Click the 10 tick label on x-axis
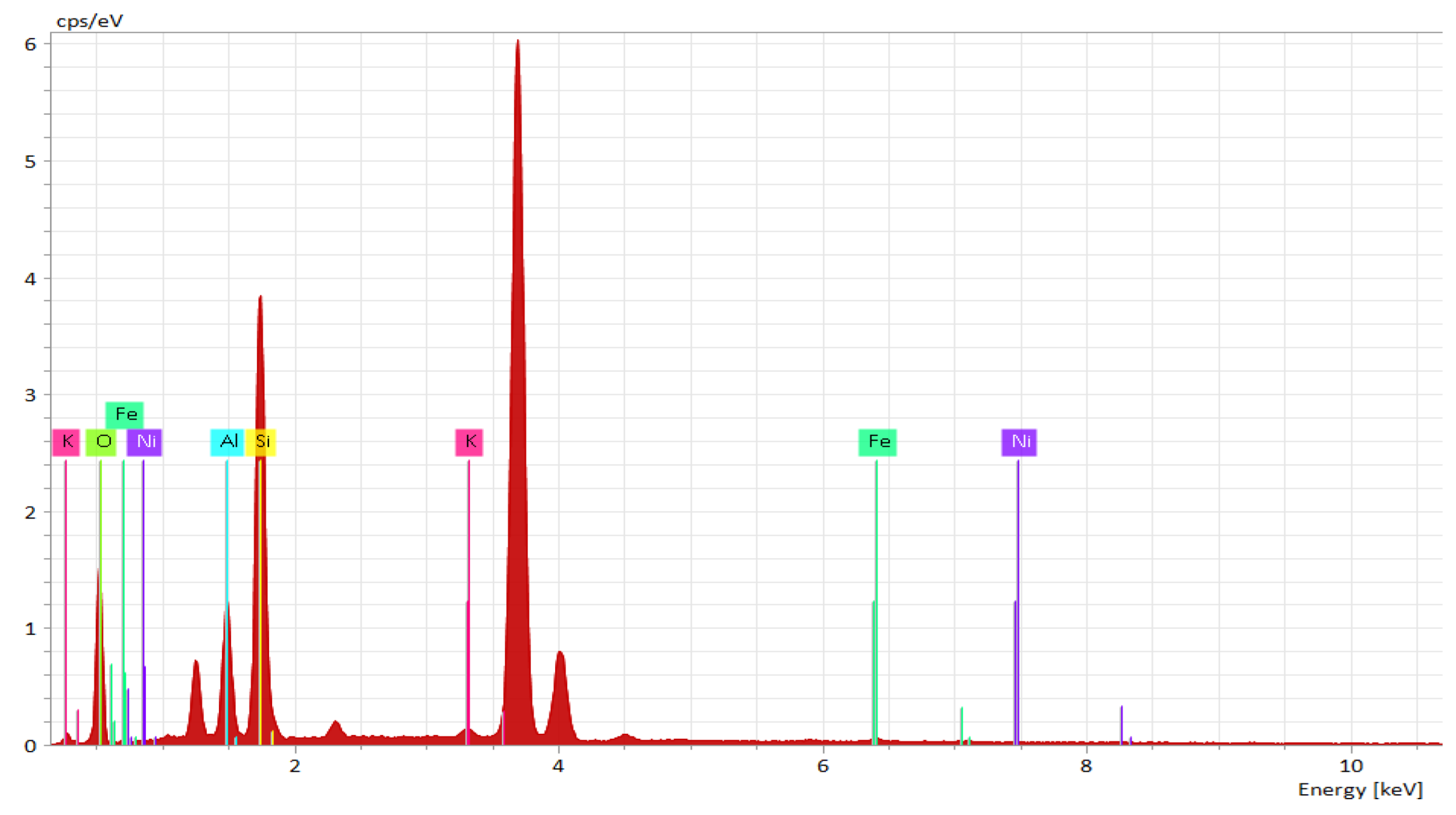The height and width of the screenshot is (815, 1456). 1350,766
